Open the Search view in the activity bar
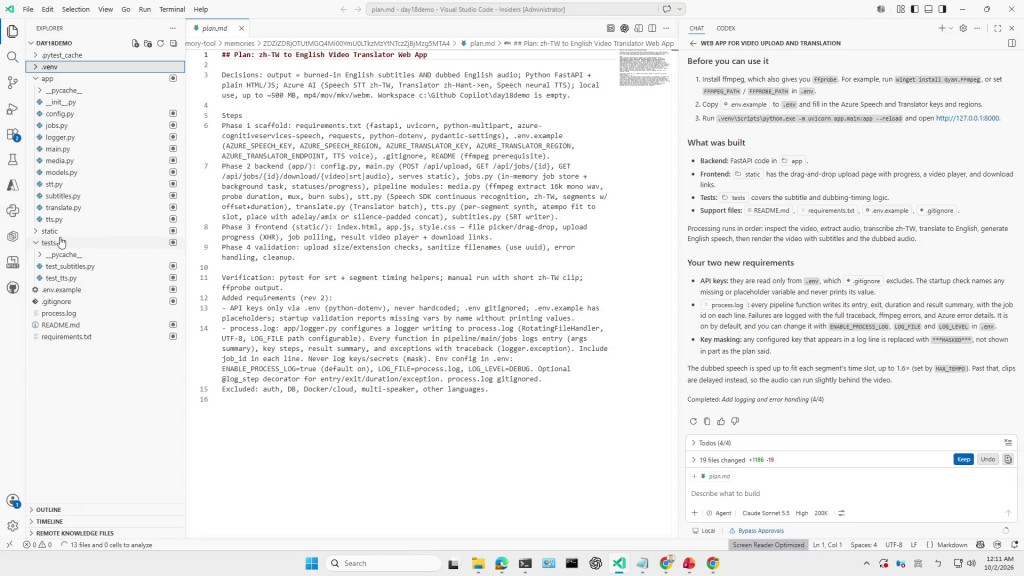The image size is (1024, 576). [x=12, y=57]
